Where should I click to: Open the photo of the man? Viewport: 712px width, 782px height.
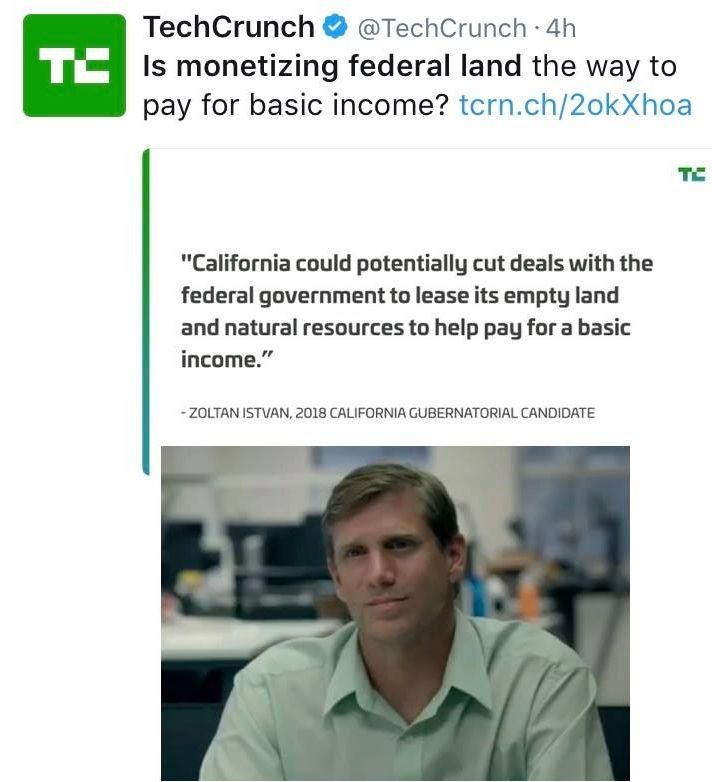[396, 612]
